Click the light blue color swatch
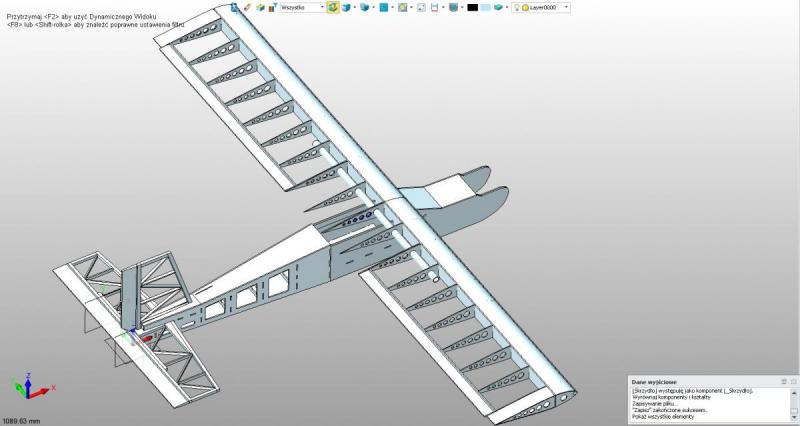 [x=486, y=7]
